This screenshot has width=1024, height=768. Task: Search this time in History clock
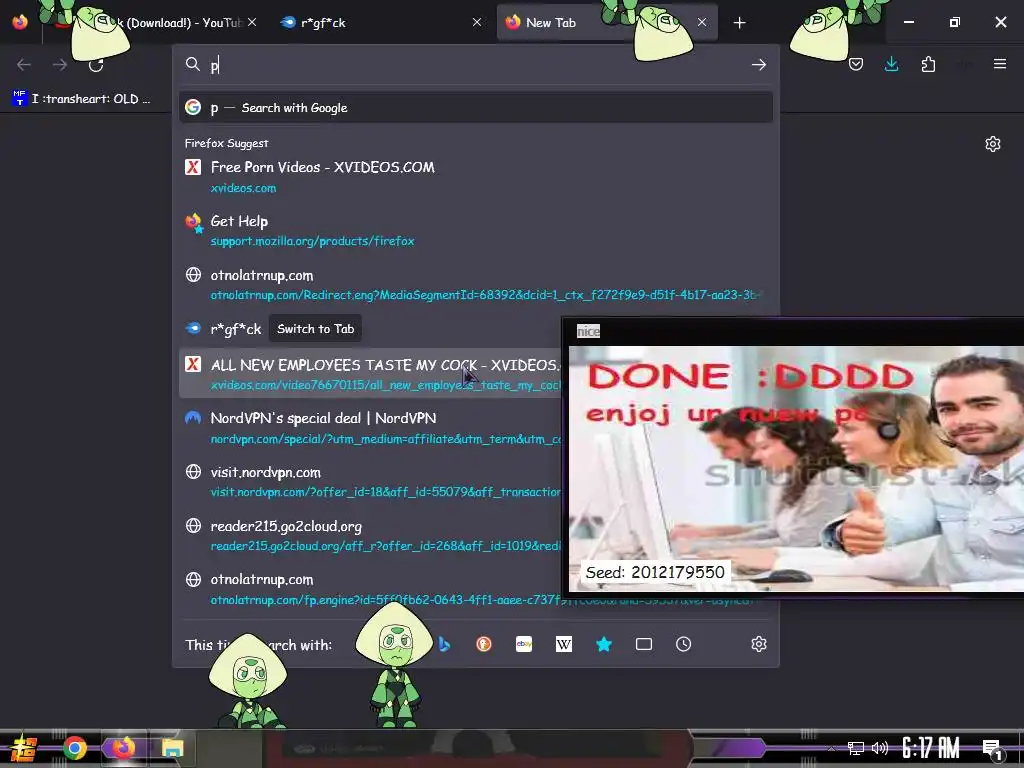(x=684, y=645)
